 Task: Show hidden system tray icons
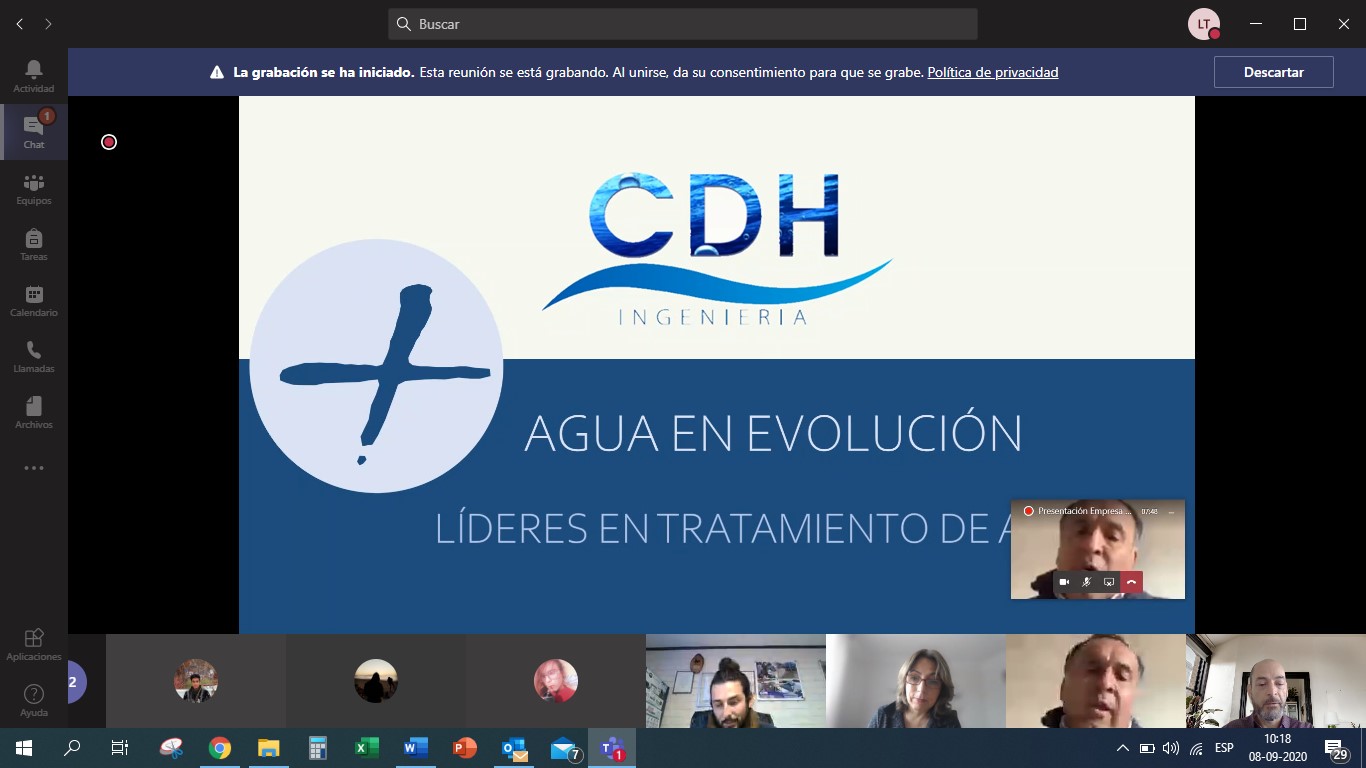click(1123, 748)
